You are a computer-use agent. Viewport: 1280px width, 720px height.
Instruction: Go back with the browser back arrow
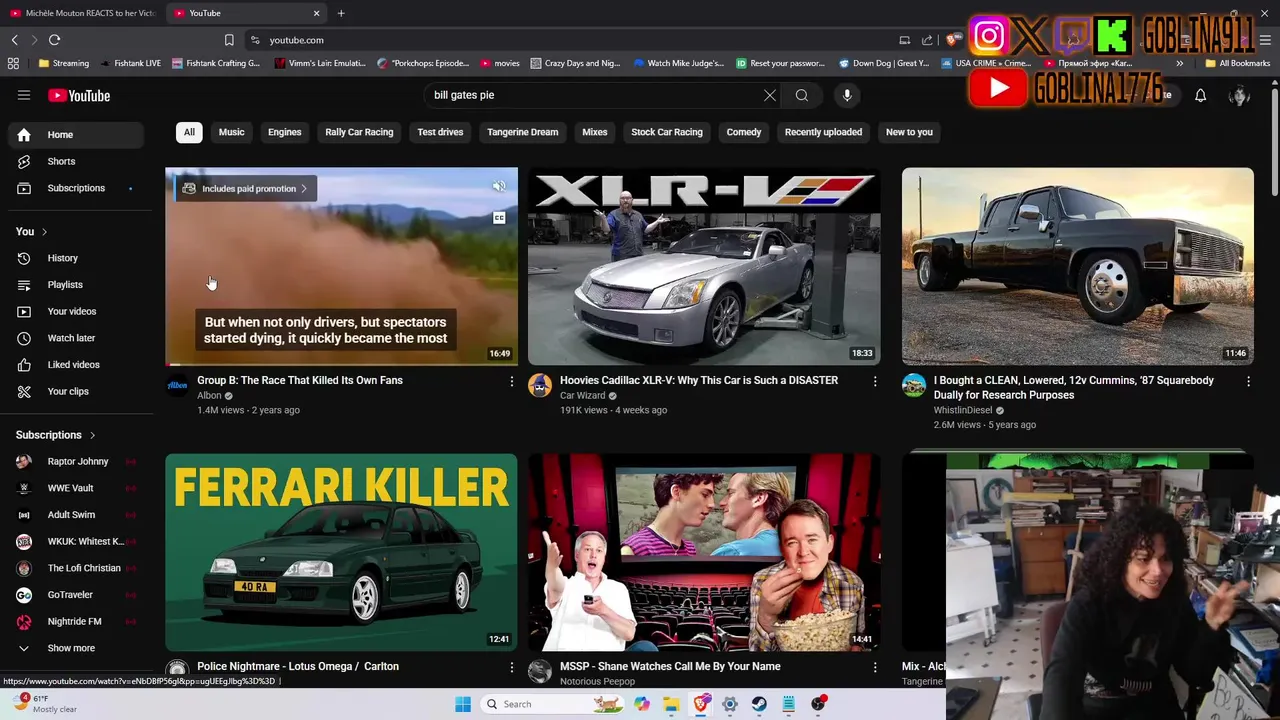coord(14,40)
